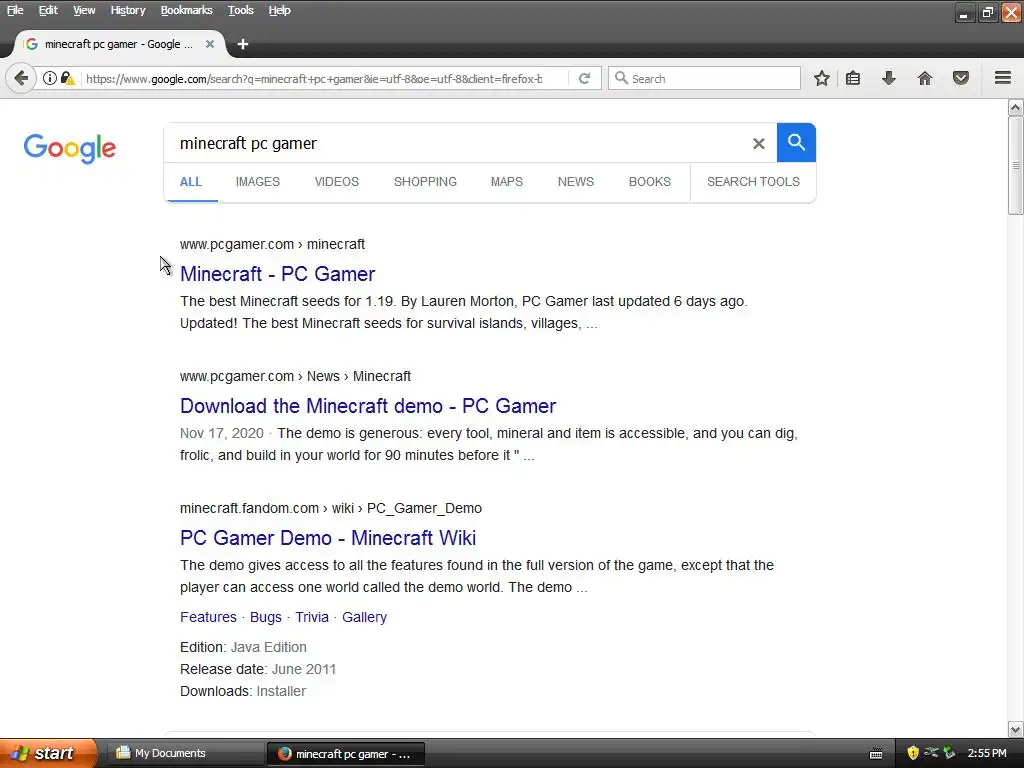Close the minecraft pc gamer tab
The height and width of the screenshot is (768, 1024).
tap(210, 44)
